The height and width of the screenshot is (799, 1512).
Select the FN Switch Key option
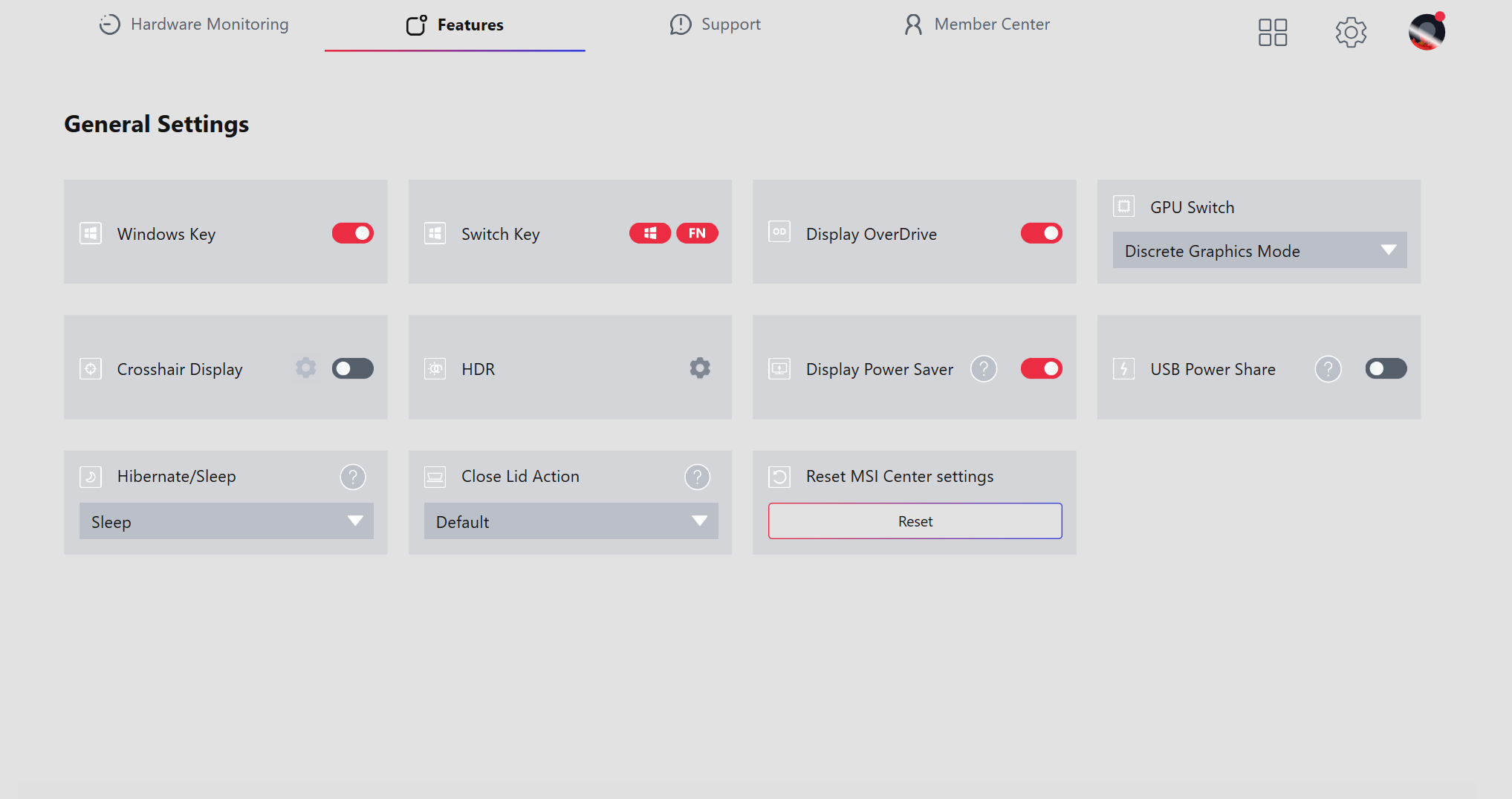(697, 233)
